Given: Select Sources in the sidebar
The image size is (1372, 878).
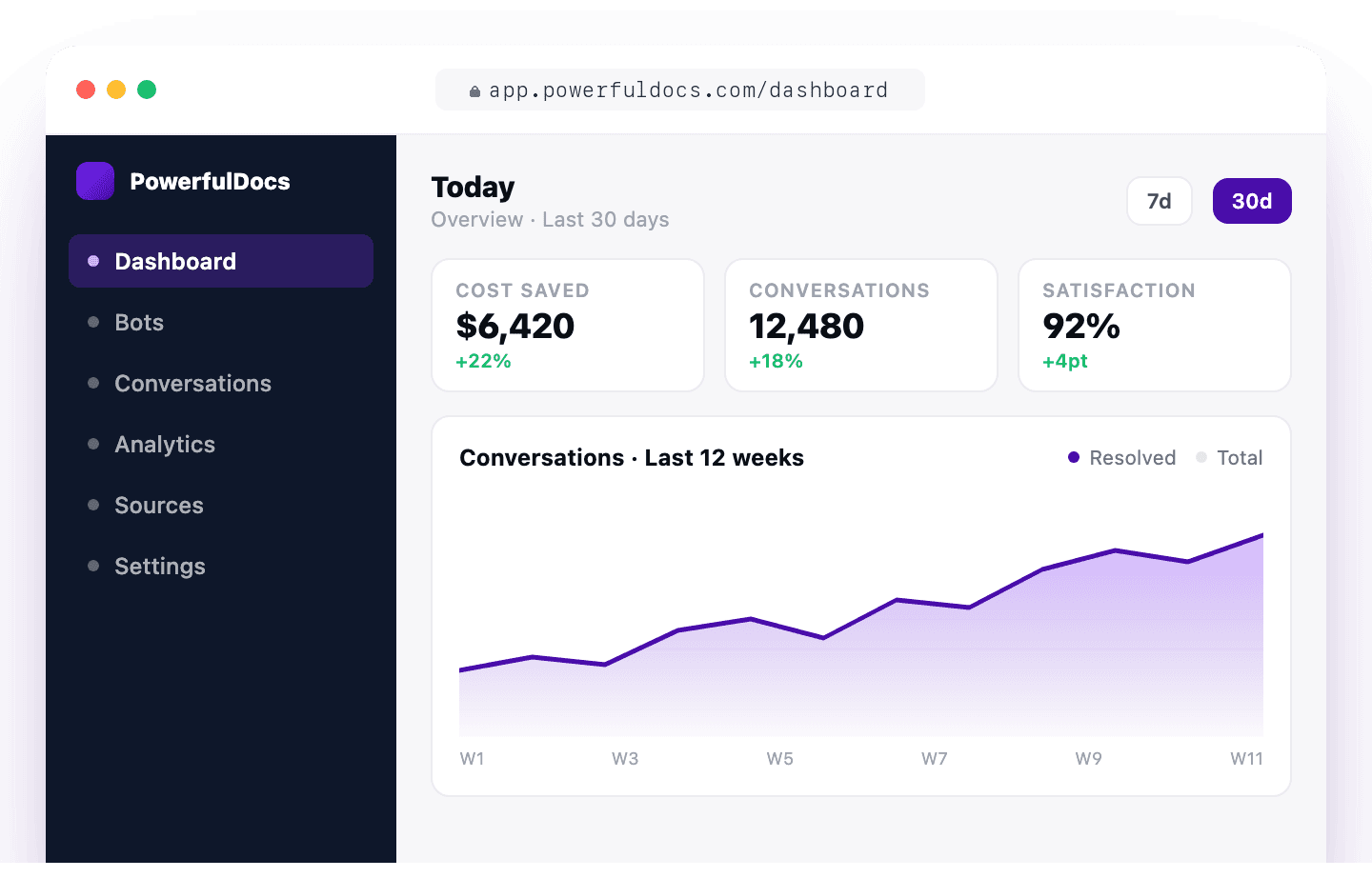Looking at the screenshot, I should pyautogui.click(x=221, y=505).
